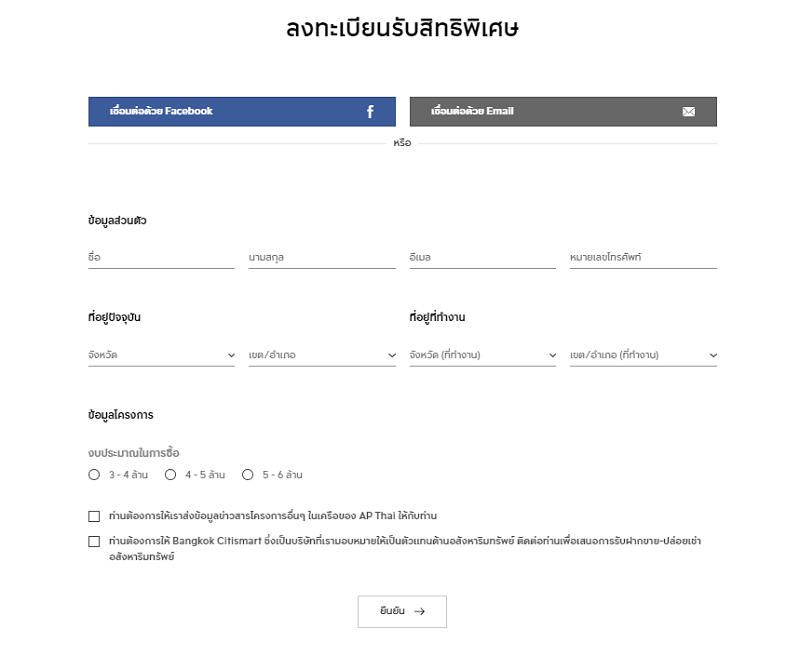Check the Bangkok Citismart contact checkbox
The height and width of the screenshot is (656, 800).
[94, 541]
